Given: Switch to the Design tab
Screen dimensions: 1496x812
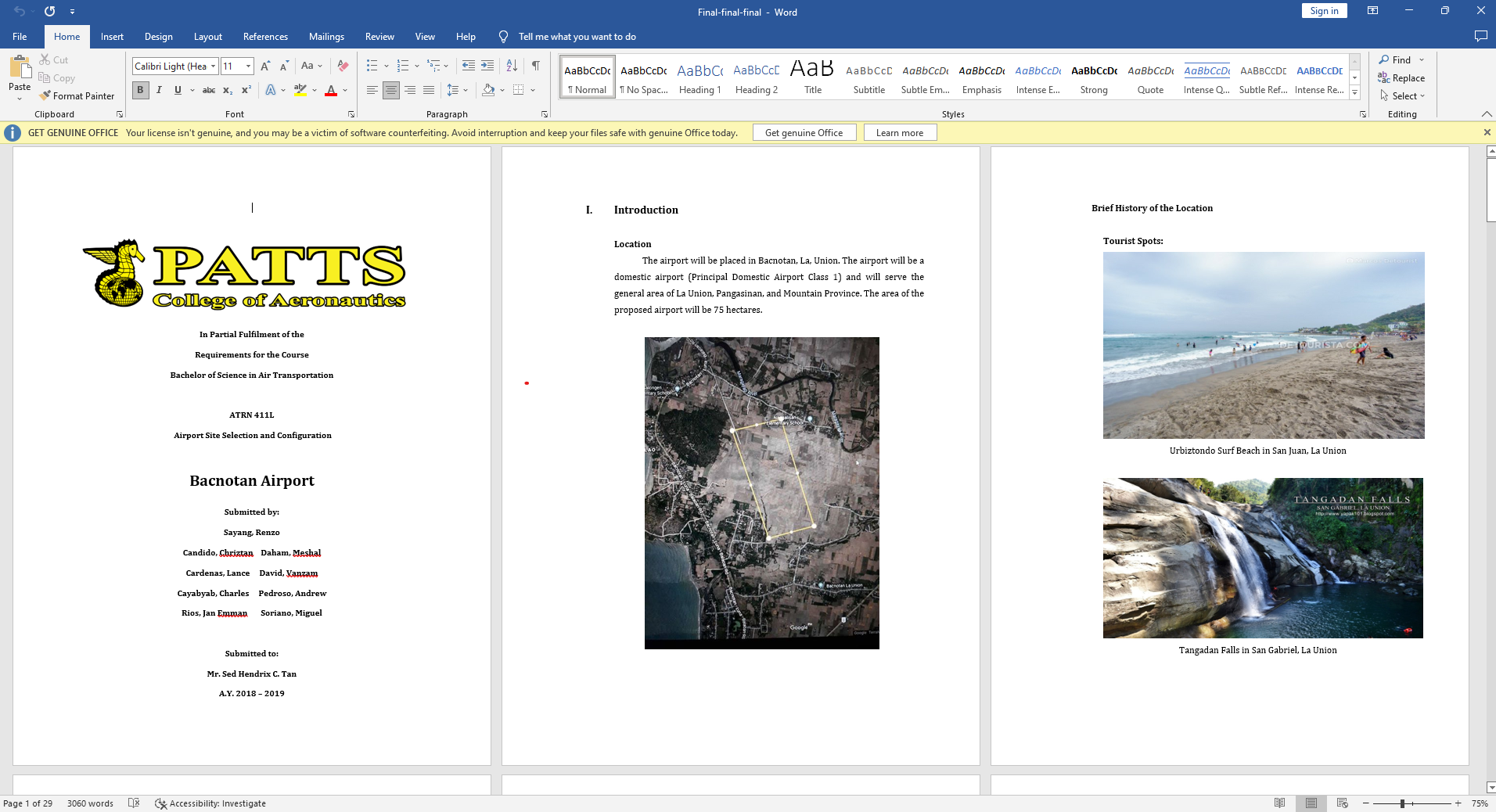Looking at the screenshot, I should (x=159, y=37).
